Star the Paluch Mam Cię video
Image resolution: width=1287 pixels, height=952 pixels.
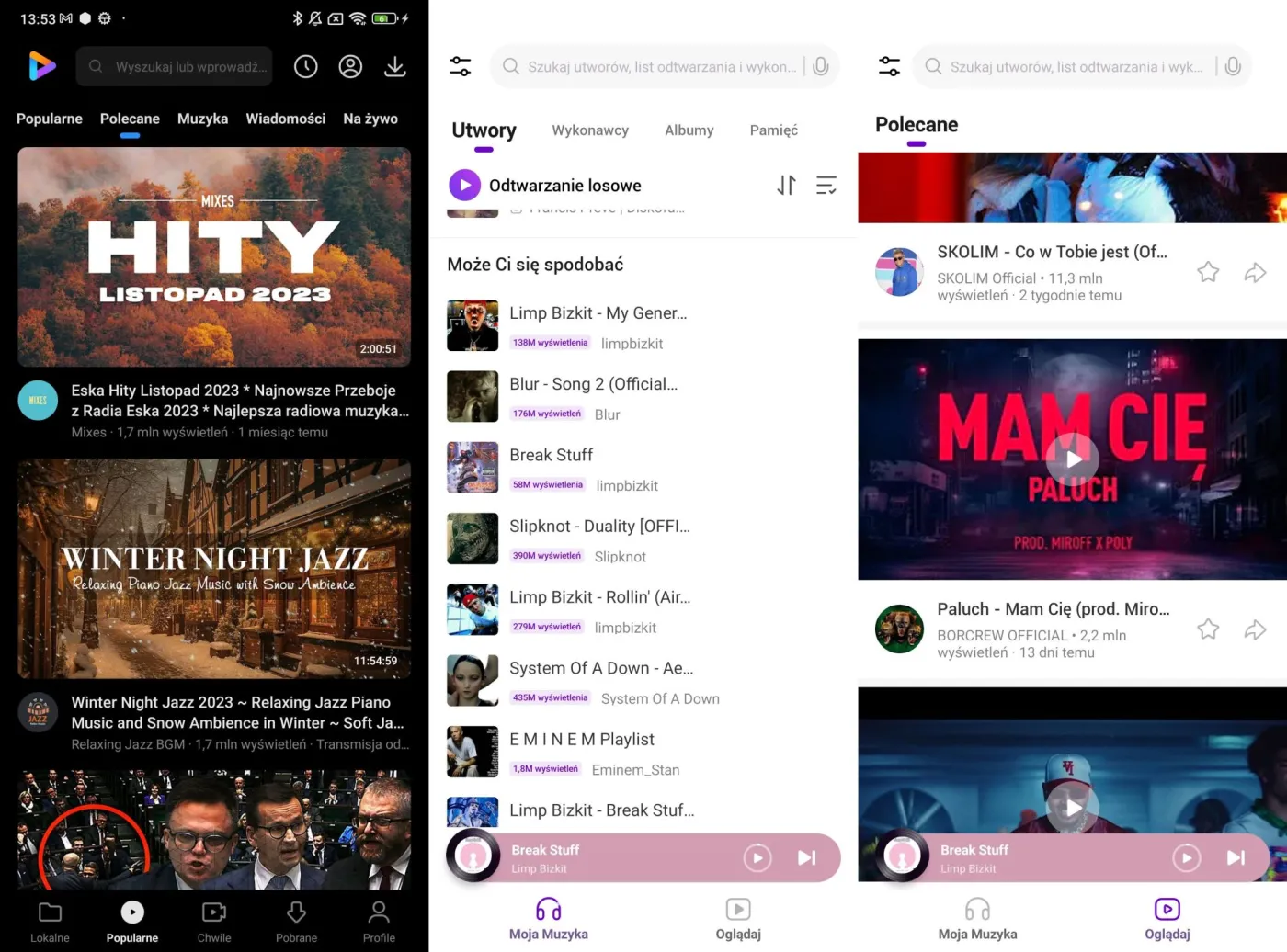[x=1208, y=629]
